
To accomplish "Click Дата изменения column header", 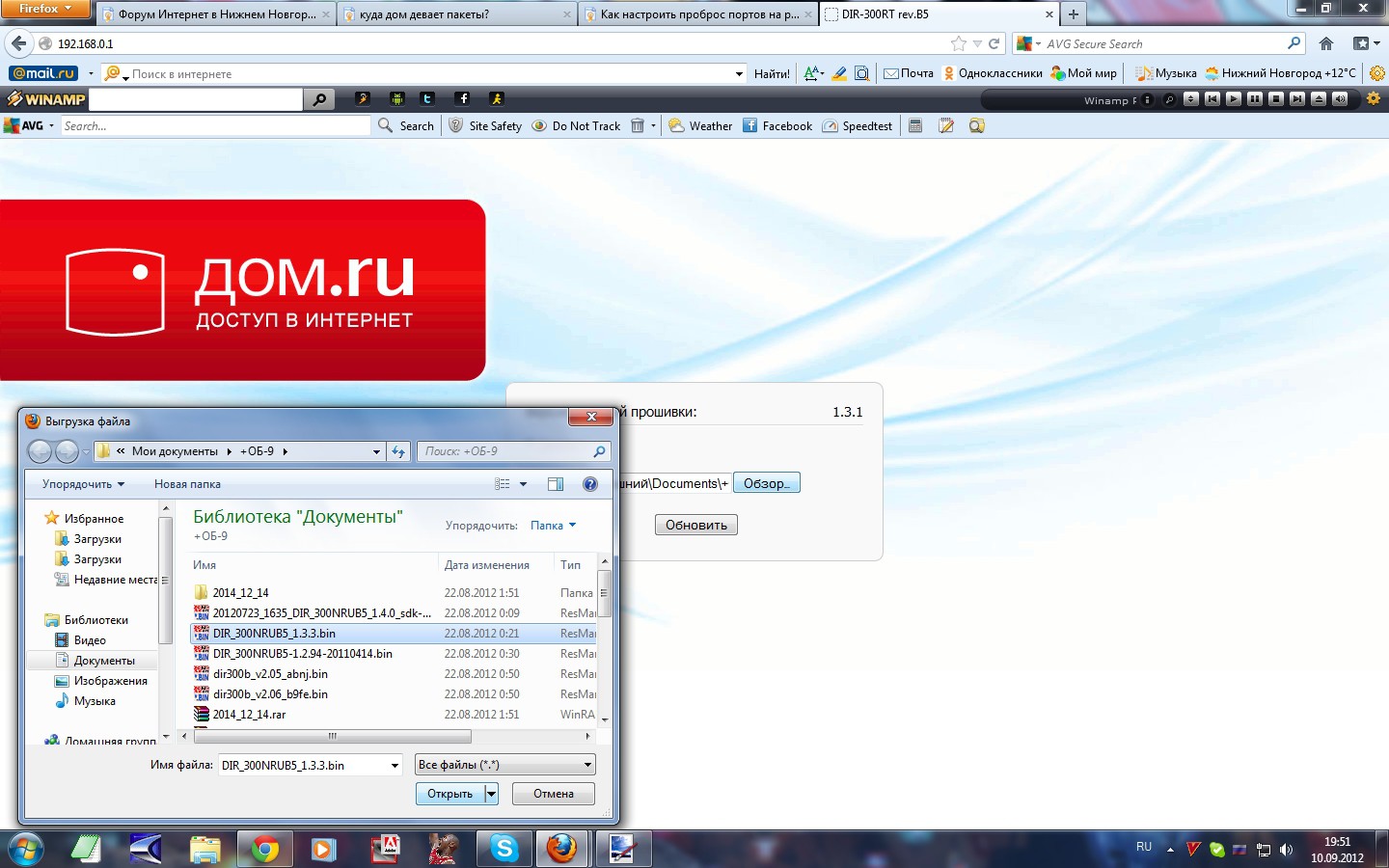I will [487, 565].
